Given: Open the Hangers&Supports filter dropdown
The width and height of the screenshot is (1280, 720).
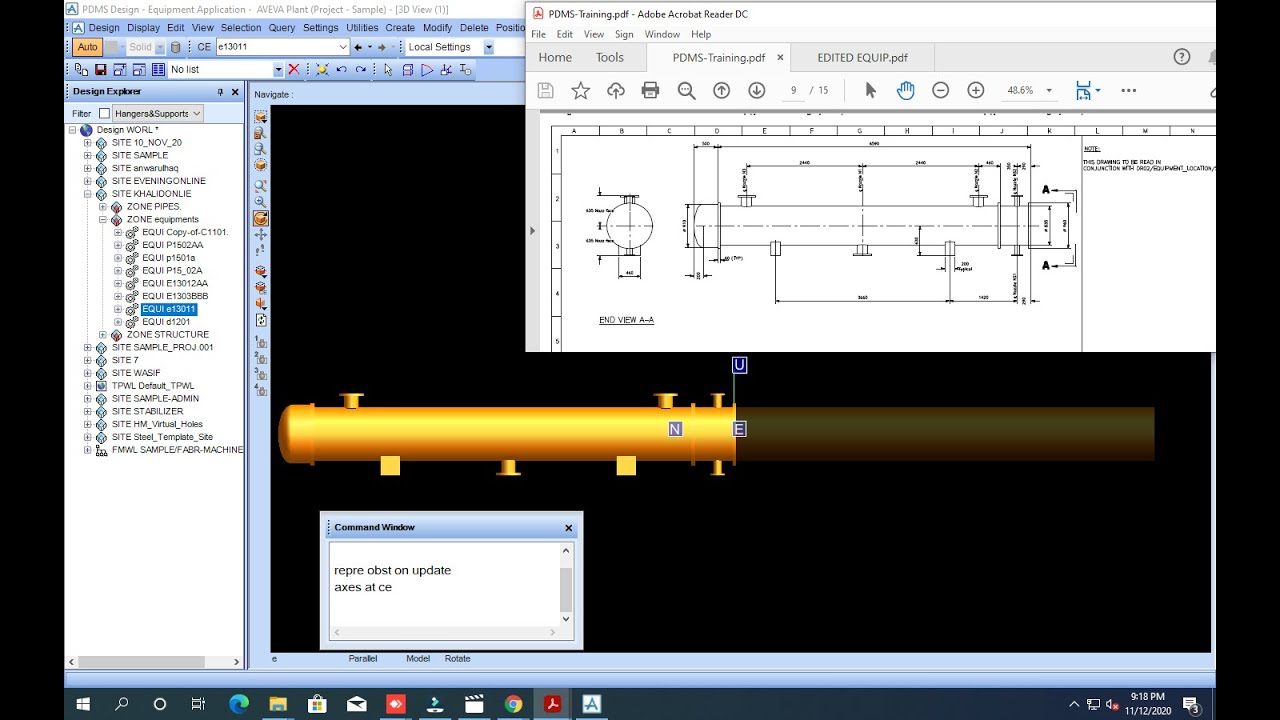Looking at the screenshot, I should tap(196, 114).
